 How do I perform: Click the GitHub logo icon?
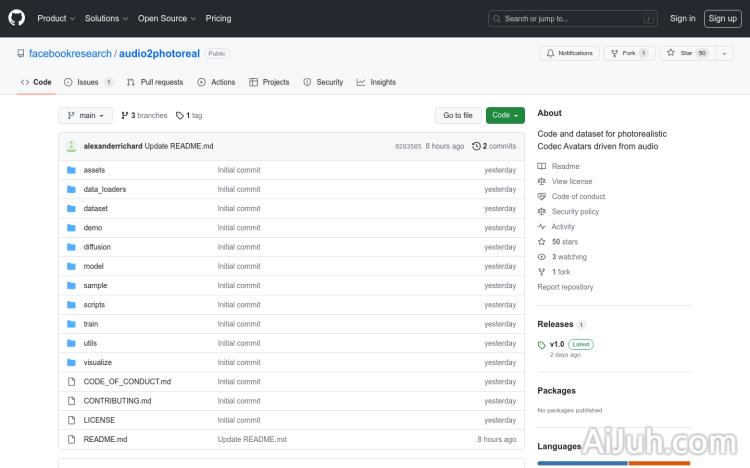(17, 18)
